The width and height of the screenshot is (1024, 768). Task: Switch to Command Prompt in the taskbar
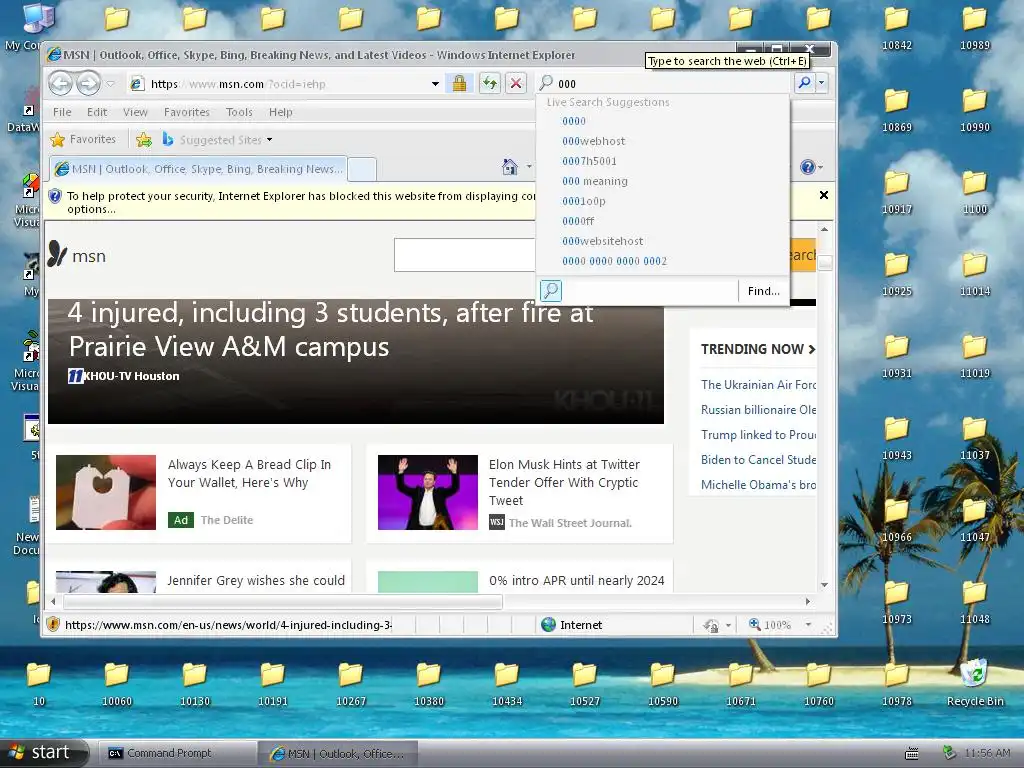click(175, 754)
